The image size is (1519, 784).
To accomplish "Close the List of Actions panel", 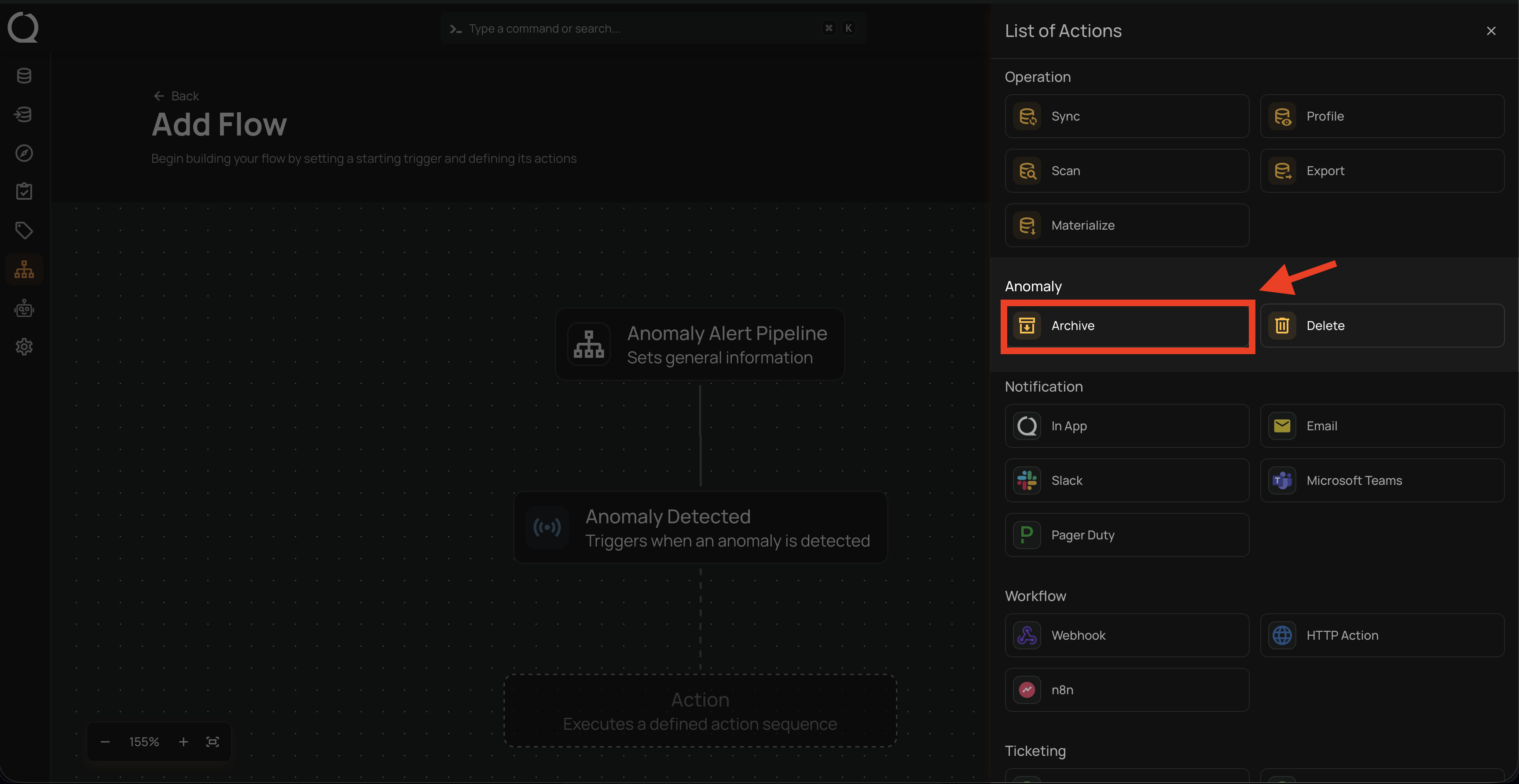I will (1491, 31).
